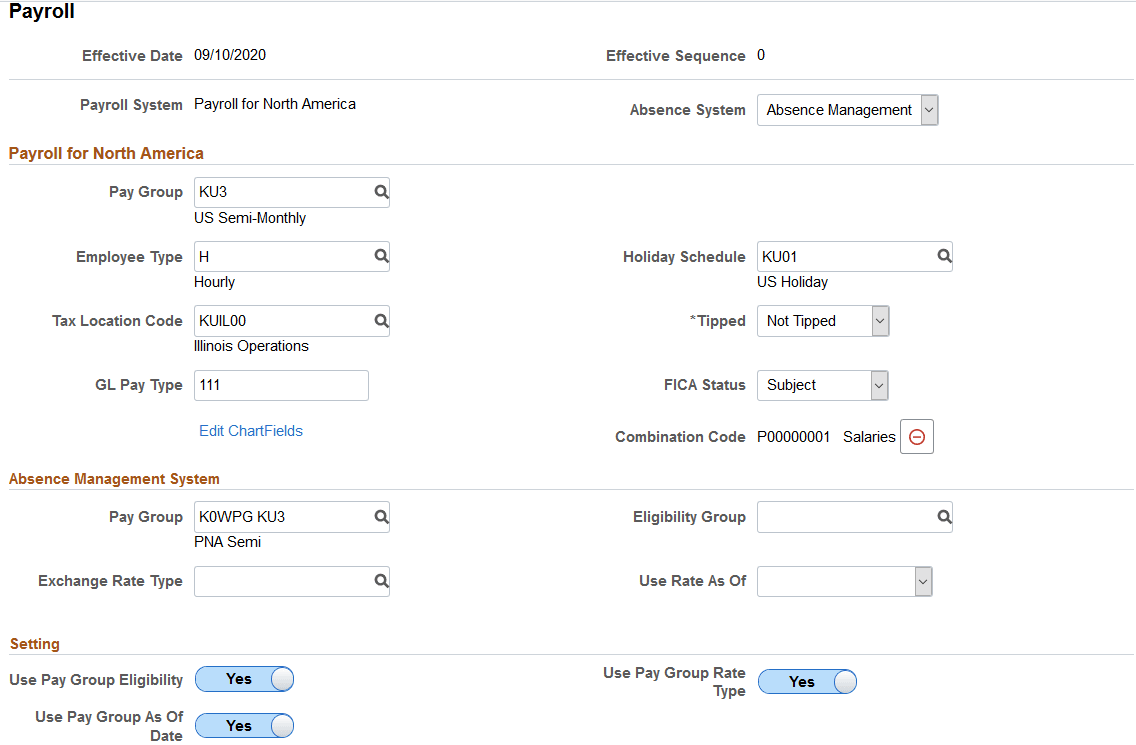The width and height of the screenshot is (1136, 745).
Task: Switch the Use Pay Group Rate Type setting
Action: (807, 681)
